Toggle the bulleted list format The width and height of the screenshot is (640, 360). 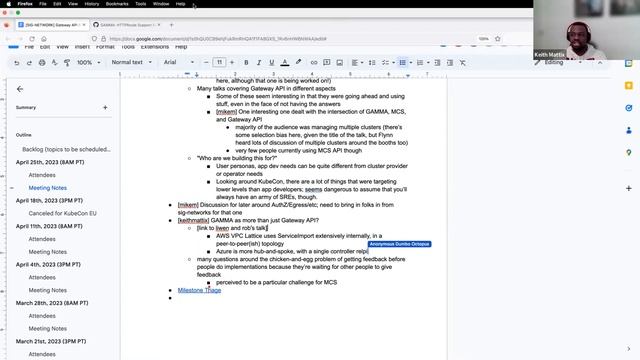coord(402,62)
